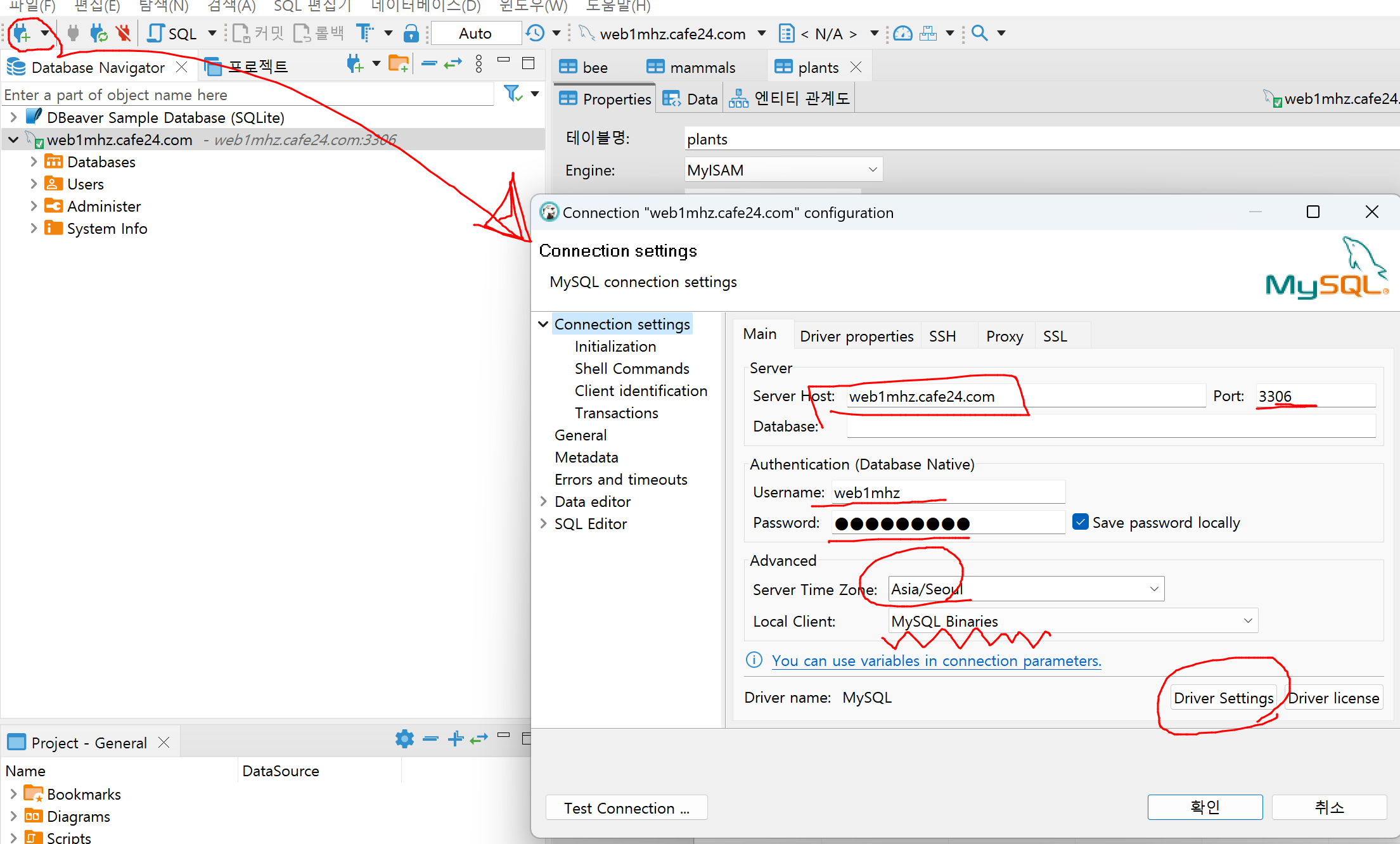The width and height of the screenshot is (1400, 844).
Task: Expand the Databases tree node
Action: click(34, 162)
